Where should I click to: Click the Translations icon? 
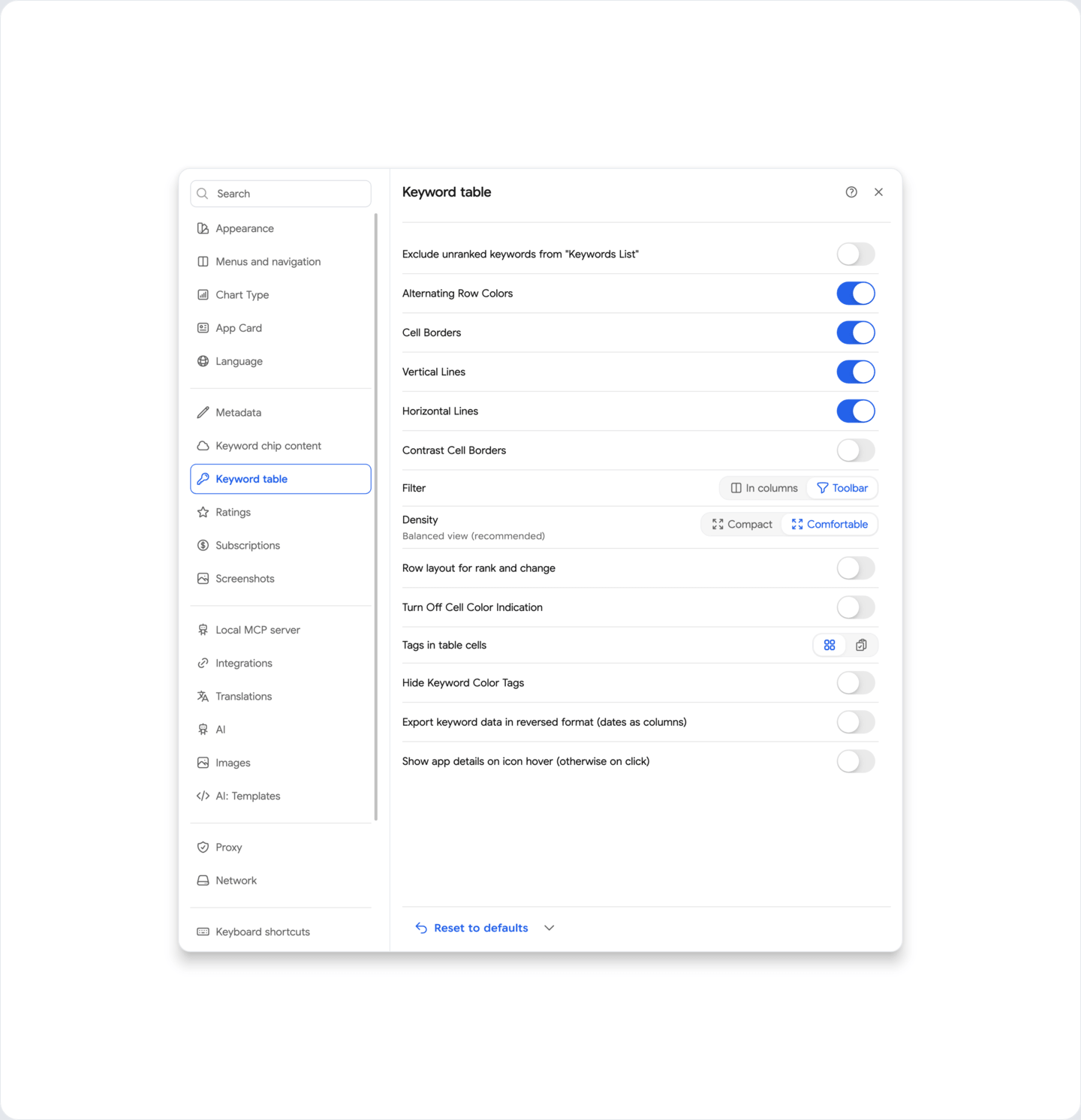point(203,697)
